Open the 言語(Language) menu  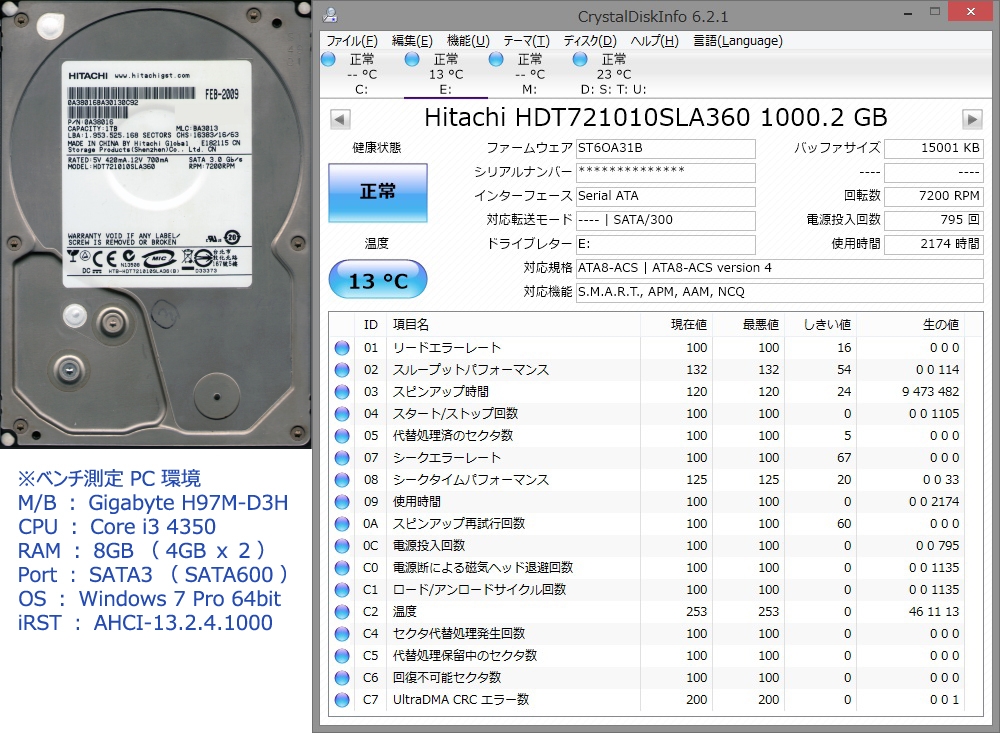click(738, 41)
